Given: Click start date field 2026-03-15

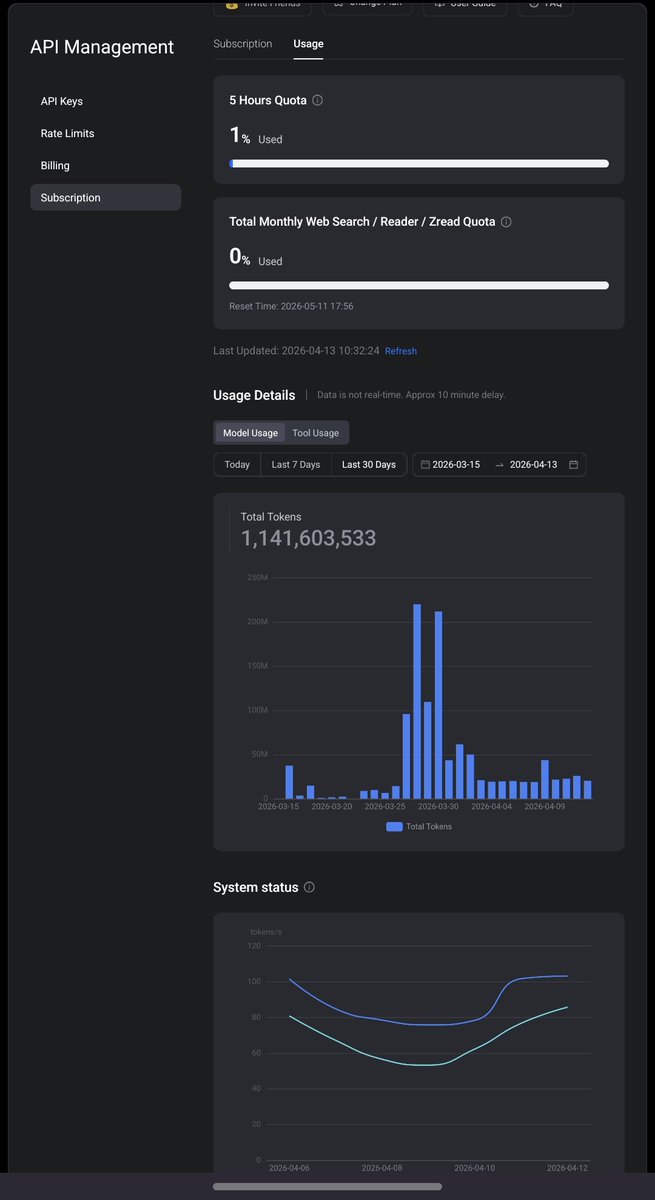Looking at the screenshot, I should tap(456, 465).
